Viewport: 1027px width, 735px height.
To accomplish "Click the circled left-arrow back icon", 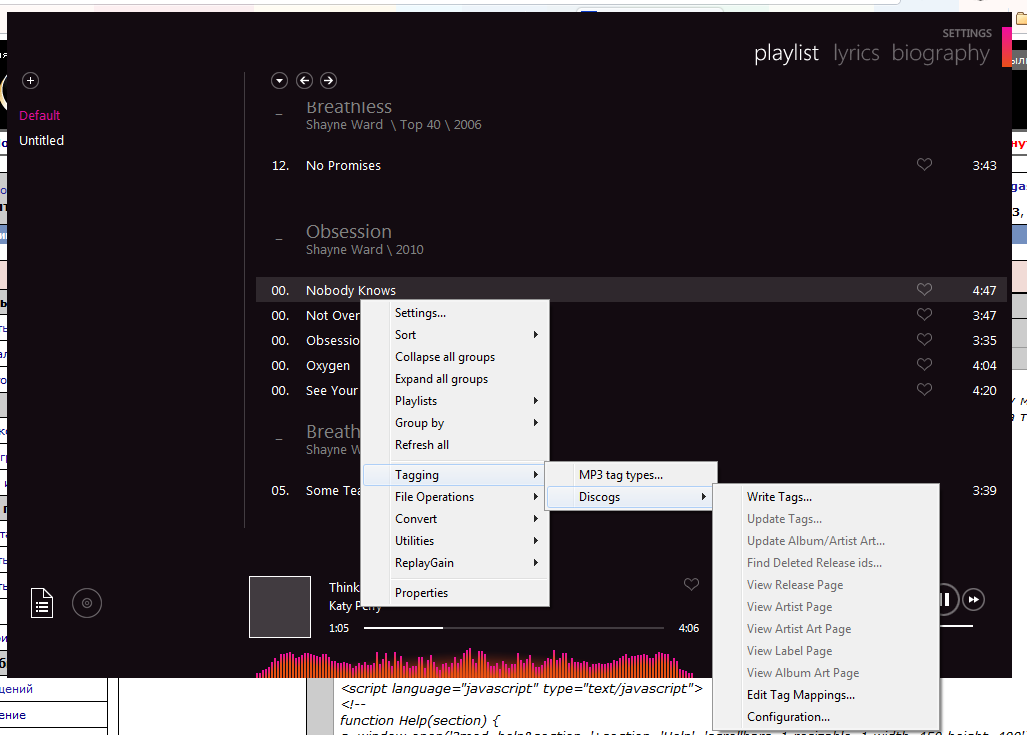I will [x=304, y=81].
